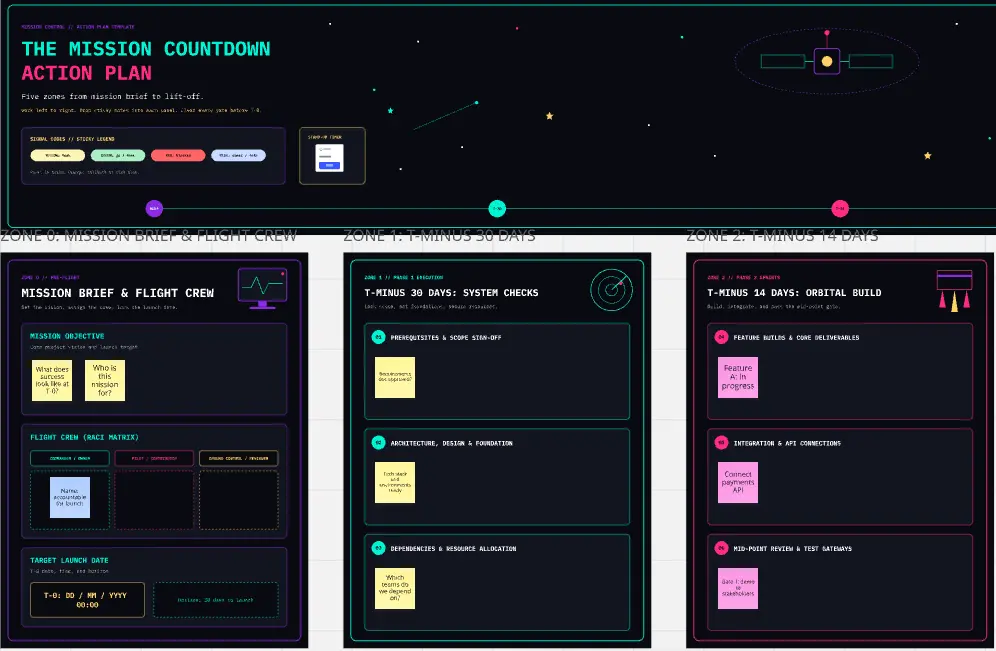Click "INTEGRATION & API CONNECTIONS" label
This screenshot has width=996, height=651.
tap(788, 443)
